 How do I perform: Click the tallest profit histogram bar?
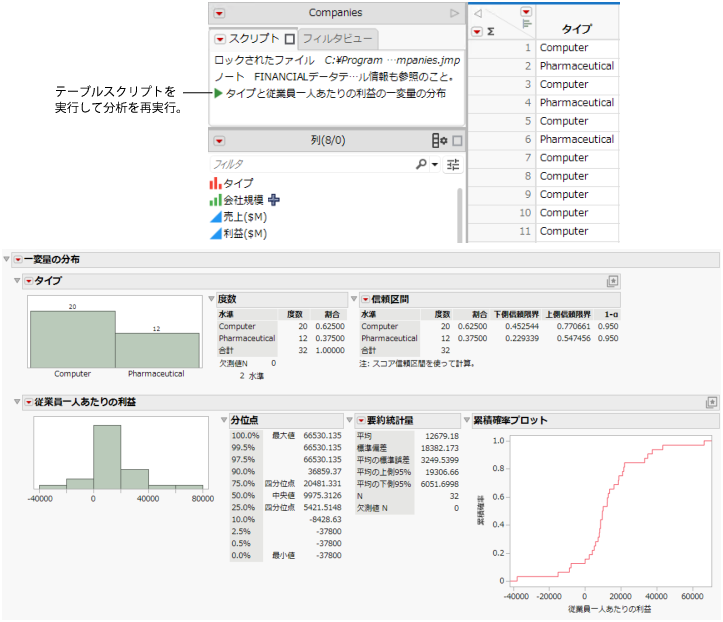(x=107, y=457)
